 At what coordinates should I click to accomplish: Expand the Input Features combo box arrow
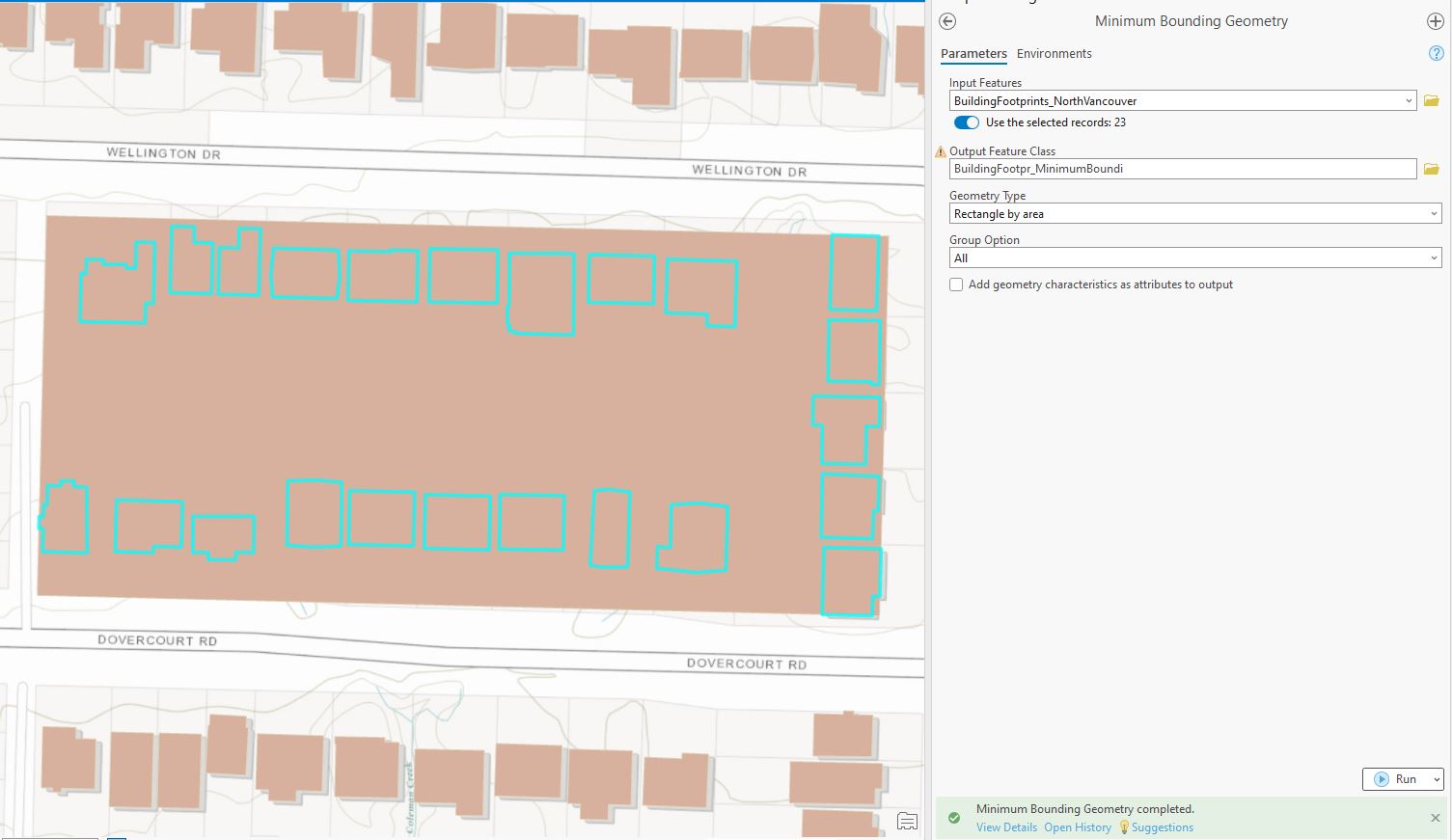pos(1410,100)
